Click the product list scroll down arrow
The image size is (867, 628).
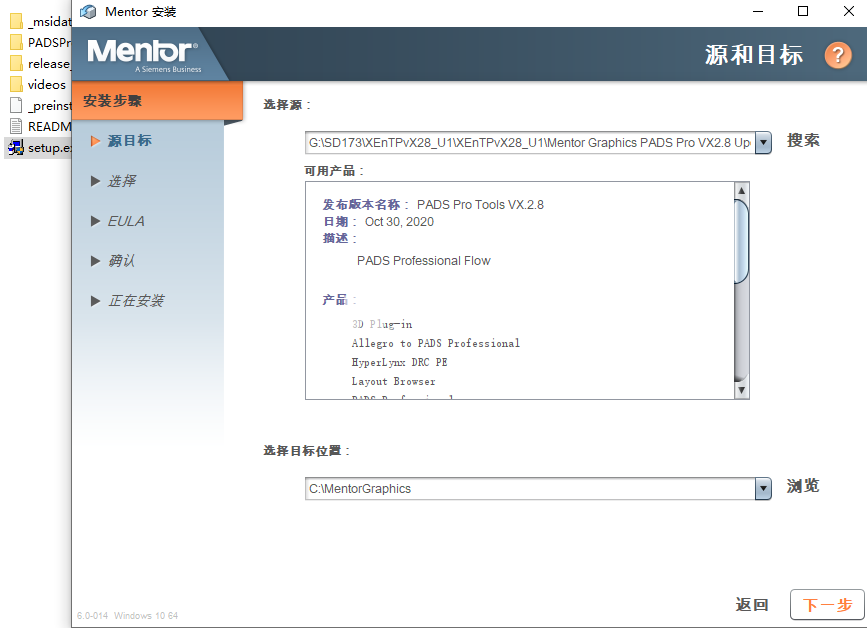(x=741, y=390)
